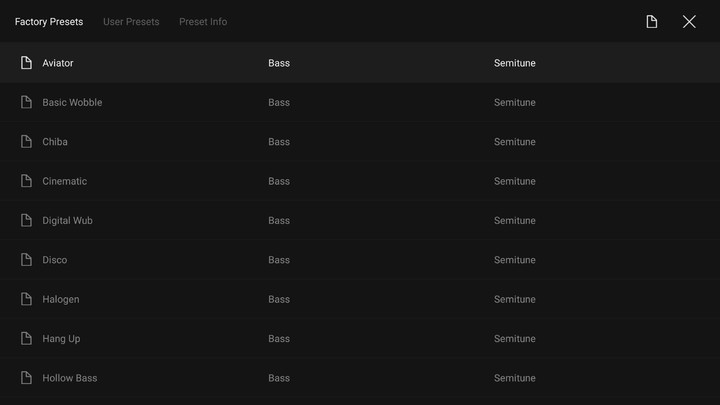The width and height of the screenshot is (720, 405).
Task: Click the Bass category of Disco
Action: (x=279, y=260)
